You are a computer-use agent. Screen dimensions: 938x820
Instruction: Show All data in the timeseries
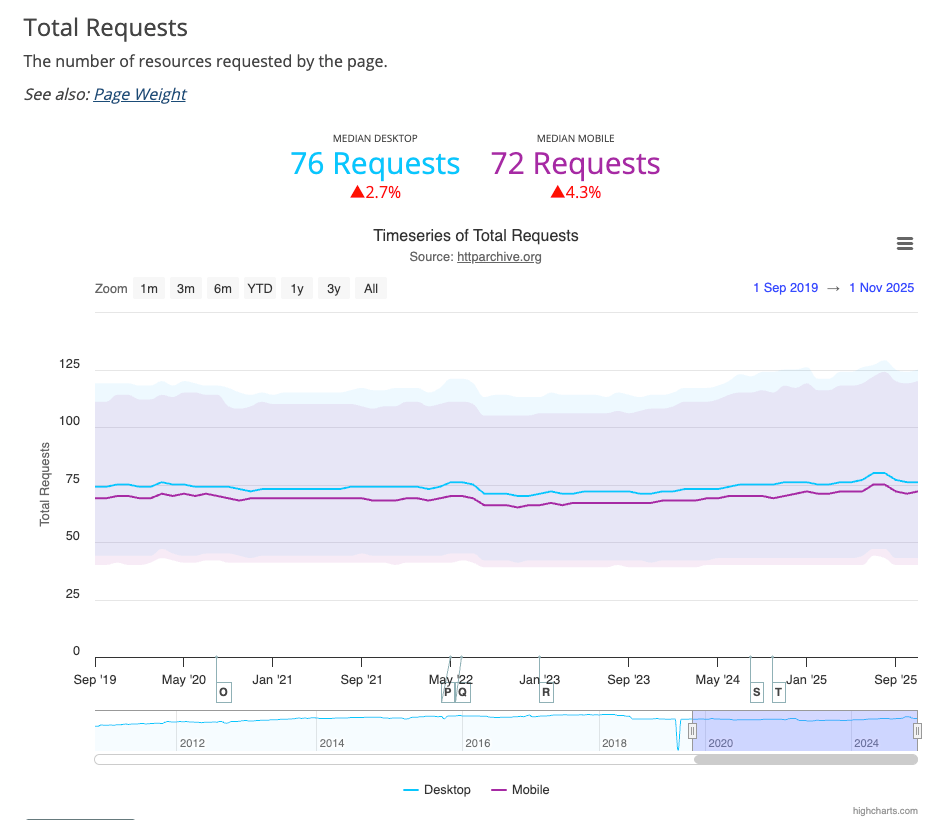371,289
